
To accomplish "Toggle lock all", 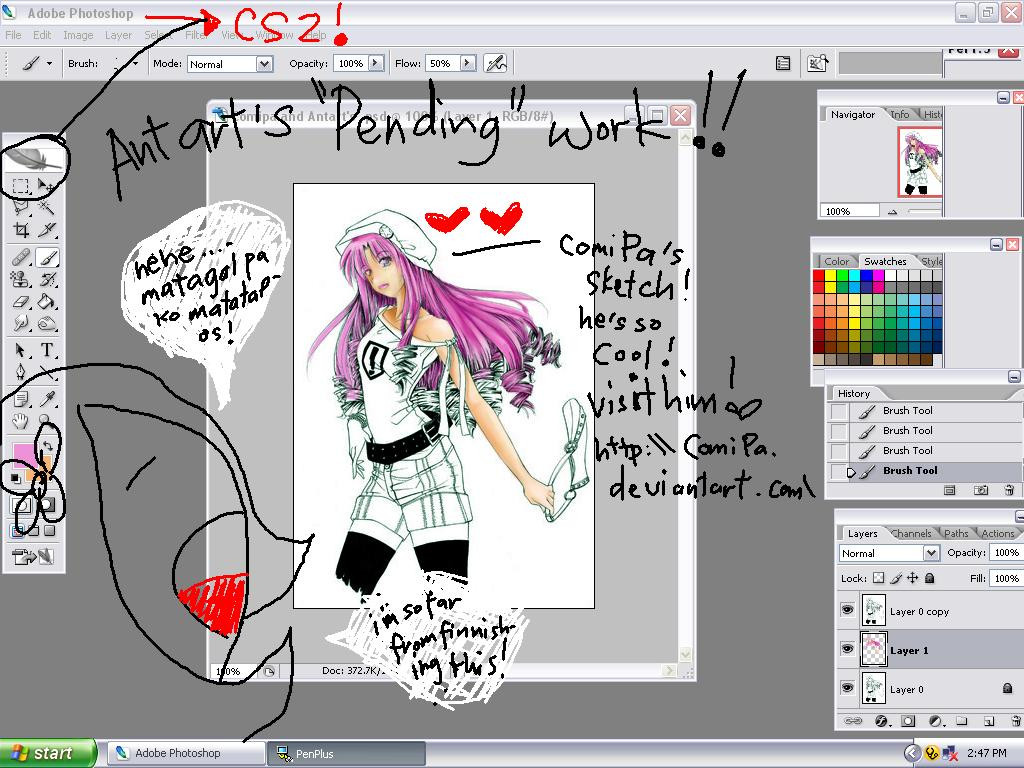I will (x=929, y=578).
